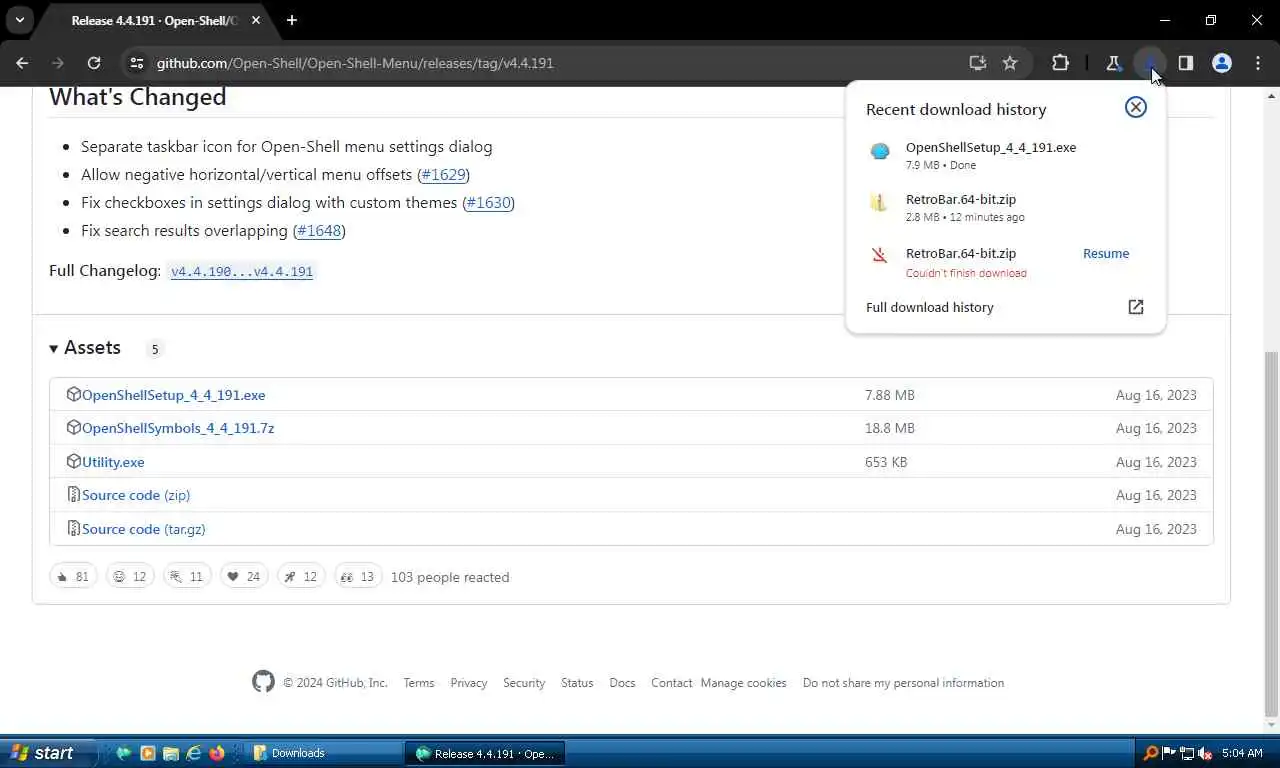This screenshot has height=768, width=1280.
Task: Open the tab search dropdown
Action: tap(19, 20)
